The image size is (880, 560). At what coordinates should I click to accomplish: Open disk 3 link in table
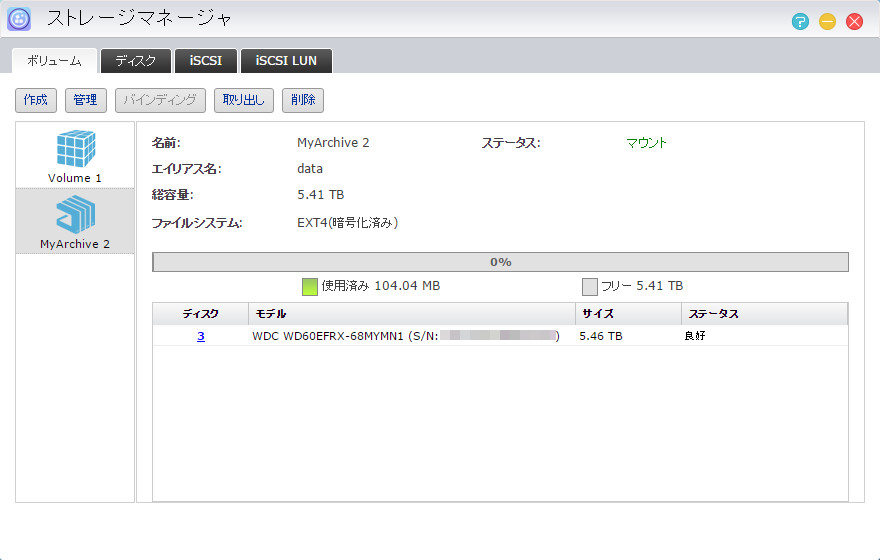tap(200, 336)
